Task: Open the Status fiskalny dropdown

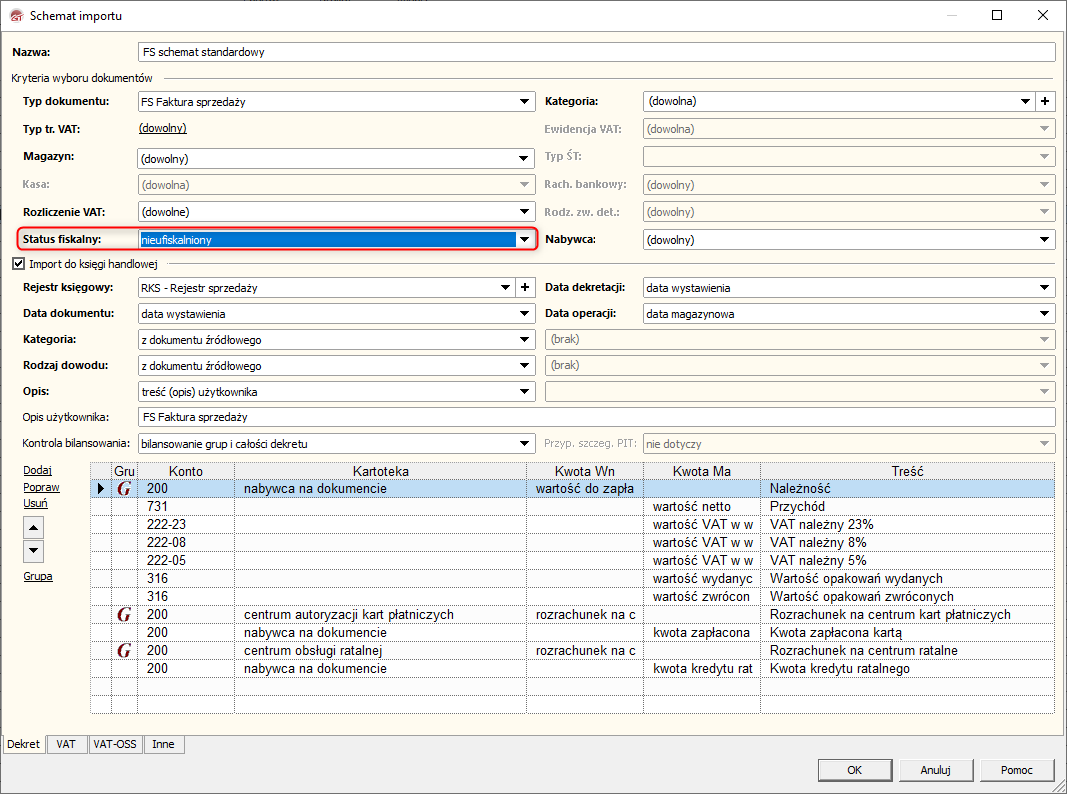Action: tap(525, 240)
